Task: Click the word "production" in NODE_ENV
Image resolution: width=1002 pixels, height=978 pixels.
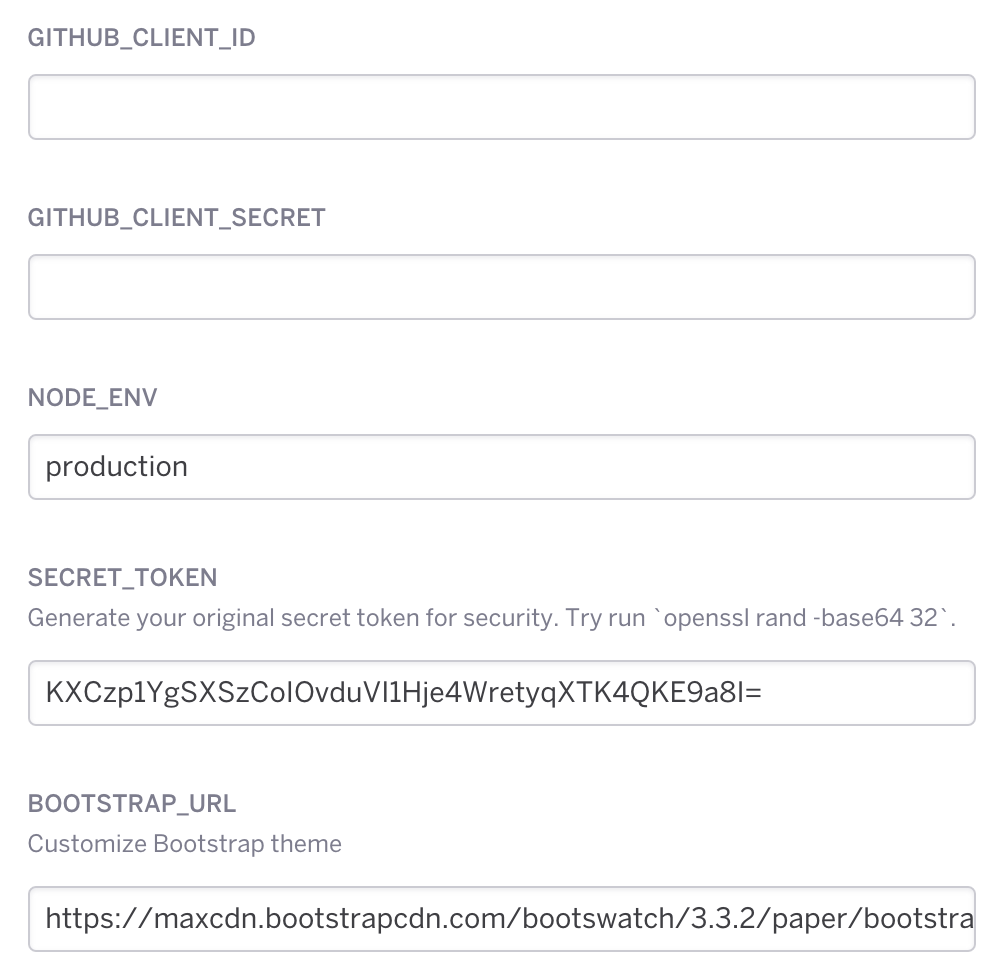Action: (x=117, y=467)
